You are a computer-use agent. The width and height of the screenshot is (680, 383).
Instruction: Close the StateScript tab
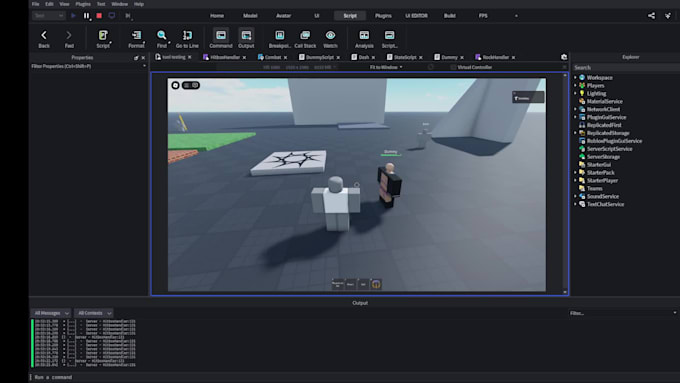421,58
